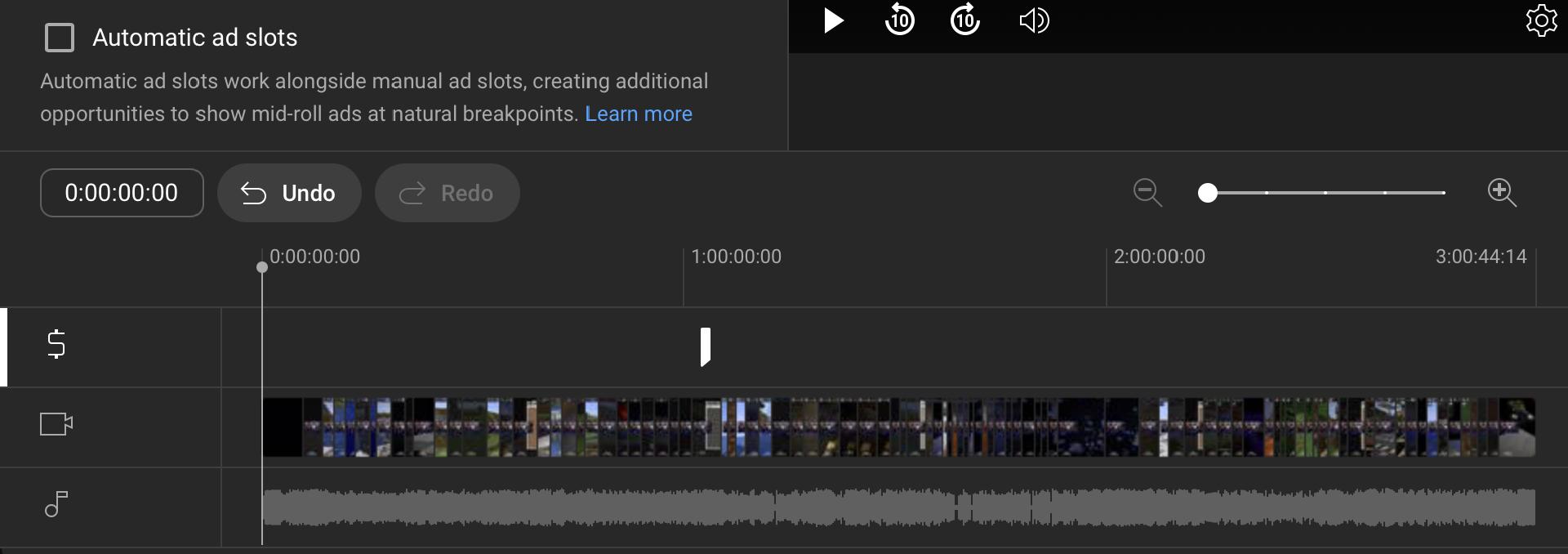This screenshot has height=554, width=1568.
Task: Open the Learn more link
Action: point(639,114)
